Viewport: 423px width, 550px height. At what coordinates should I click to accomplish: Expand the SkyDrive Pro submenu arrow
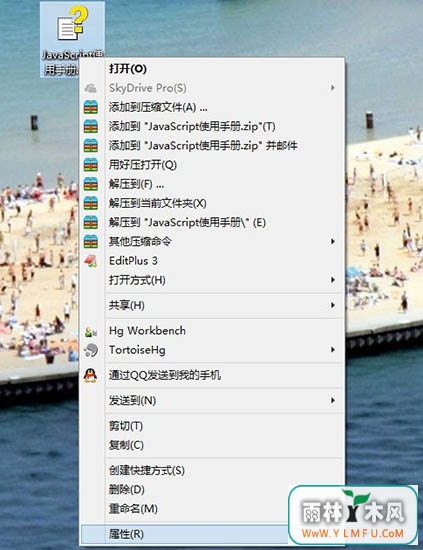[x=333, y=88]
